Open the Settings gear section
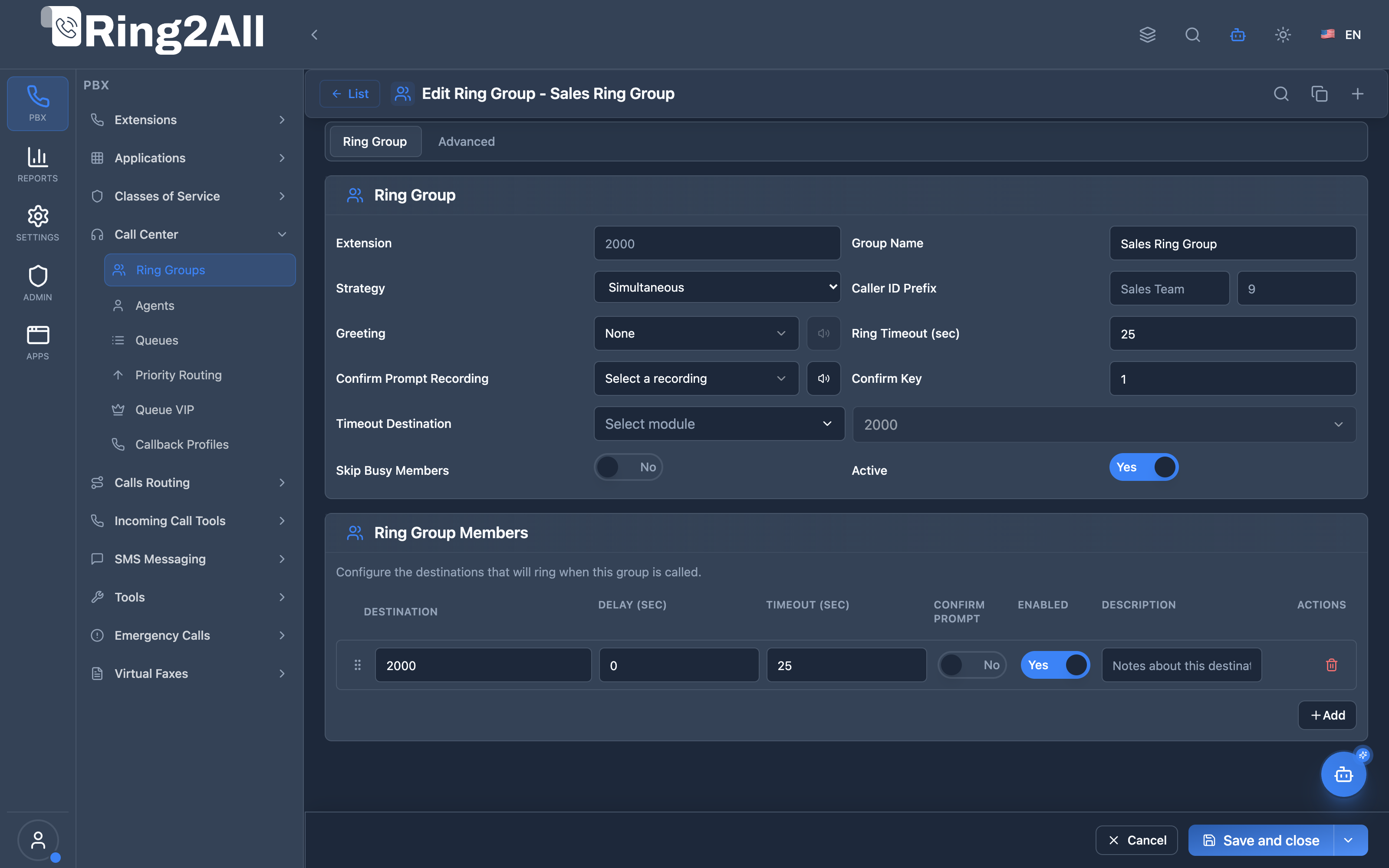Screen dimensions: 1389x868 [37, 223]
